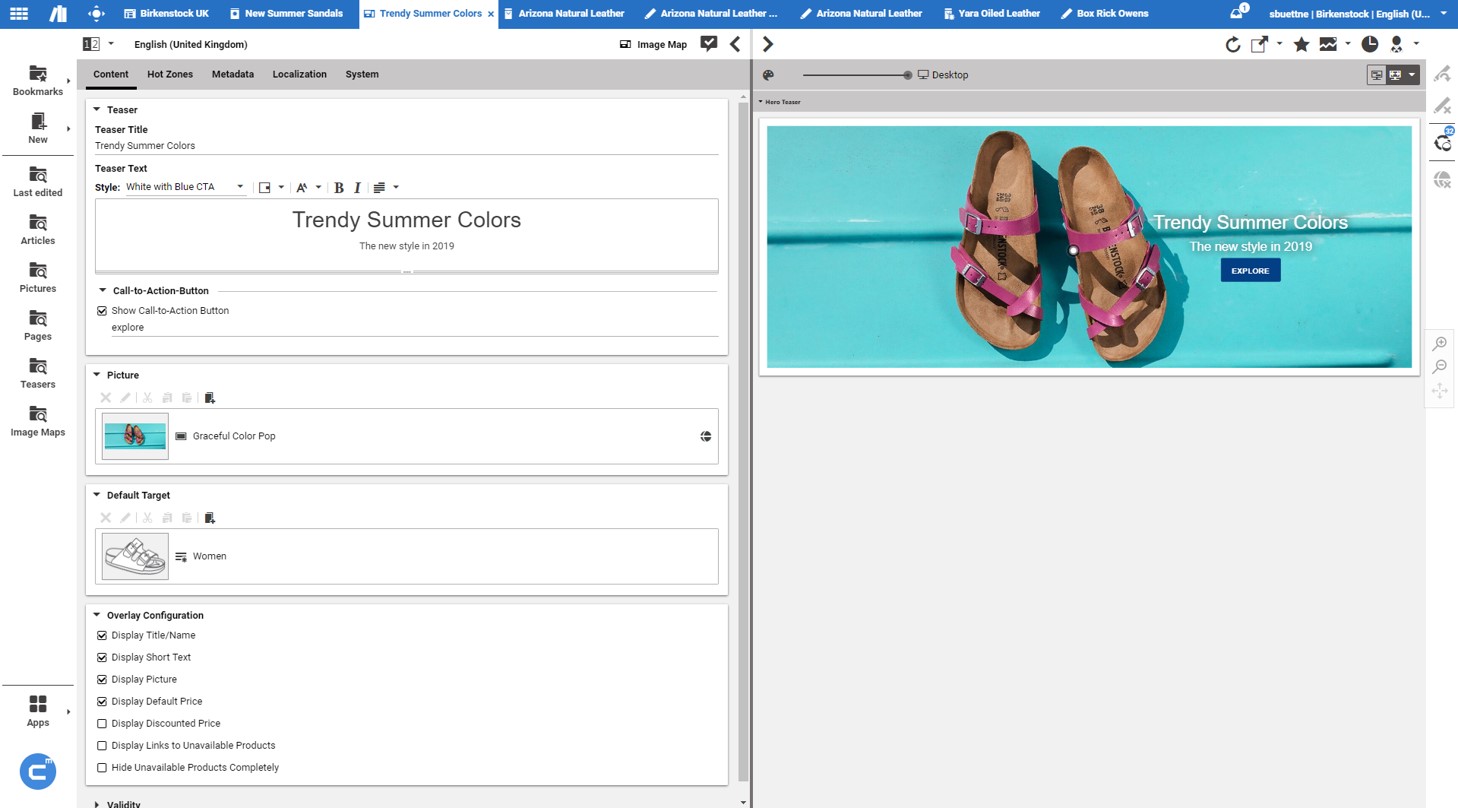Collapse the Teaser section

pos(97,110)
